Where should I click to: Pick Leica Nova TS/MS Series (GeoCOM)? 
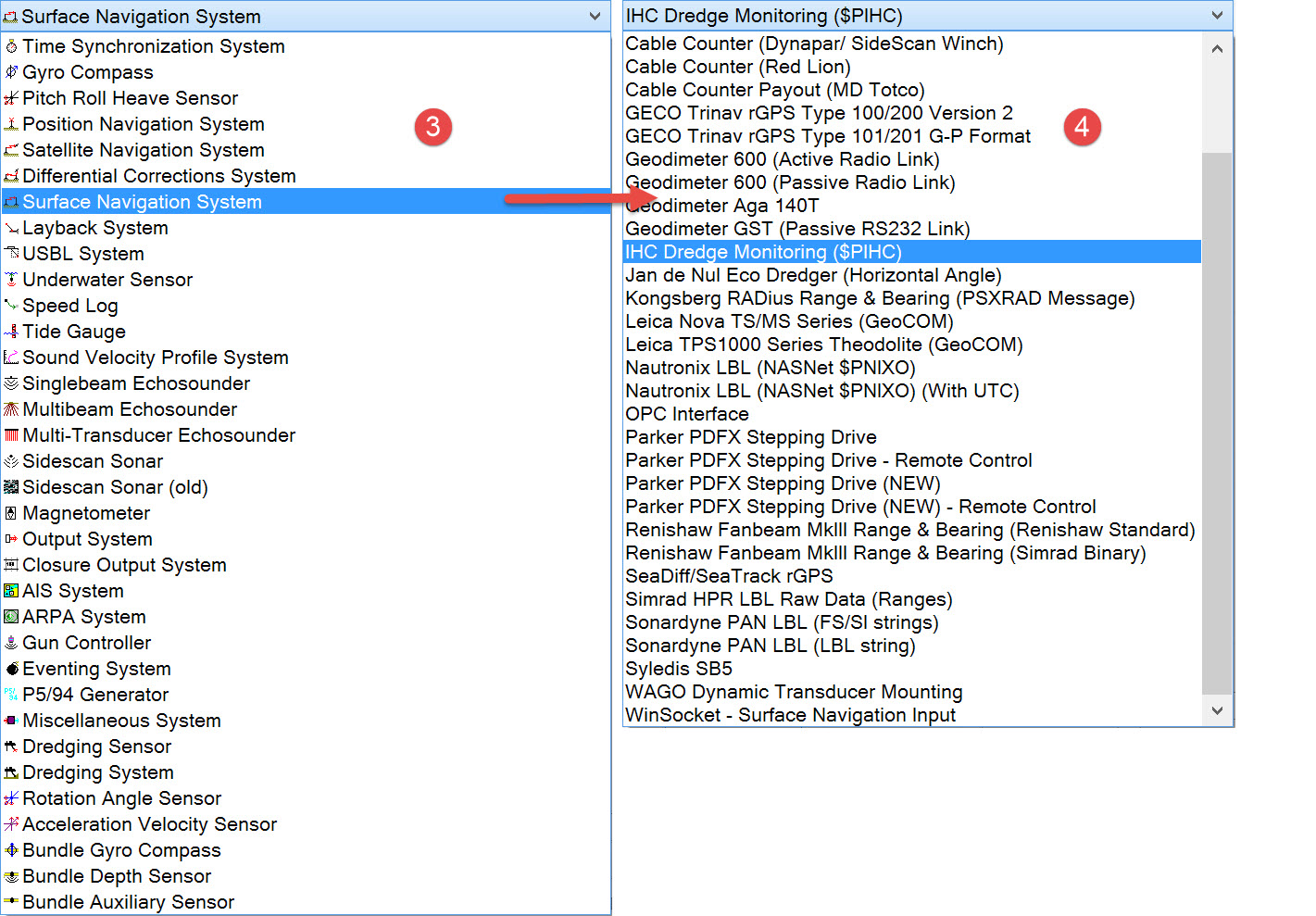(x=789, y=321)
